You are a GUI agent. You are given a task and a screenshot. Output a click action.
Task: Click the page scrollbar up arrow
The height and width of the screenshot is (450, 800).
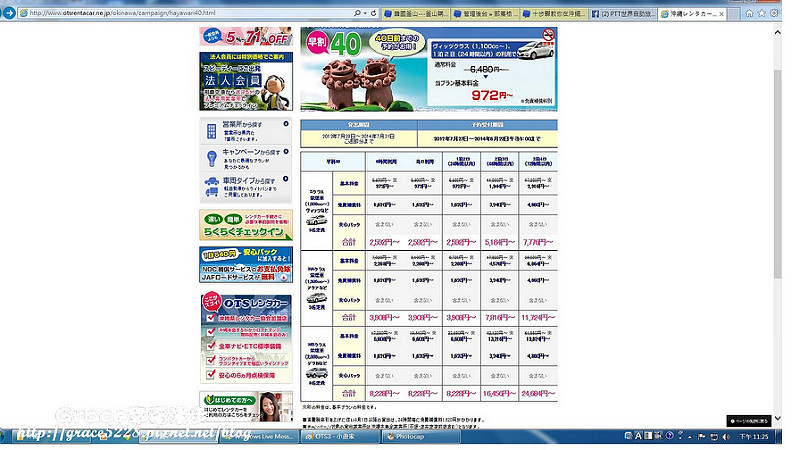777,32
